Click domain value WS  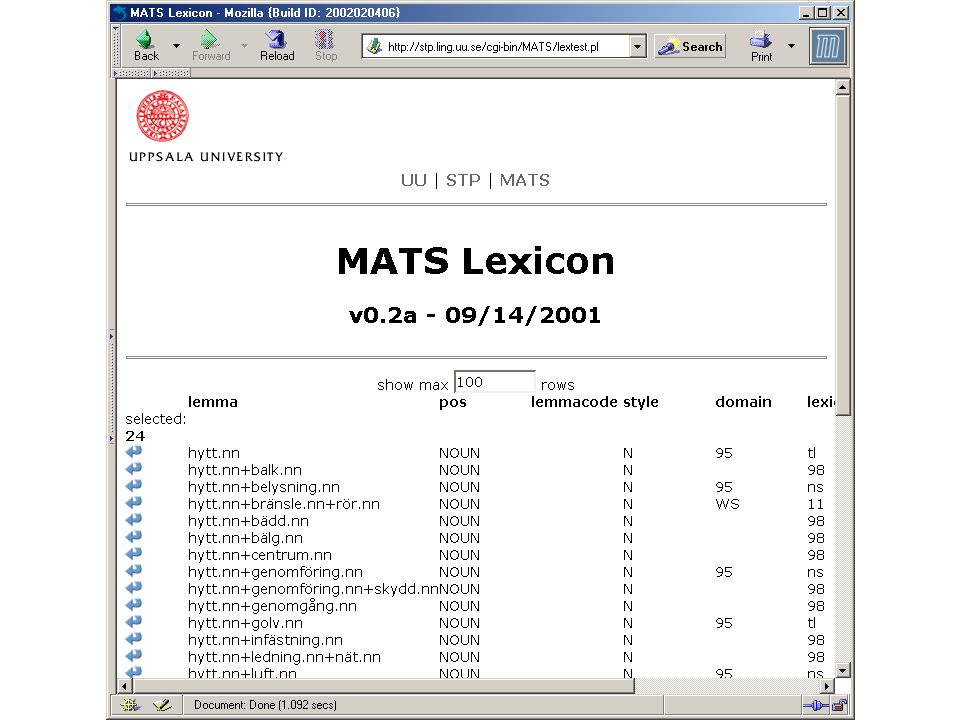(x=727, y=504)
